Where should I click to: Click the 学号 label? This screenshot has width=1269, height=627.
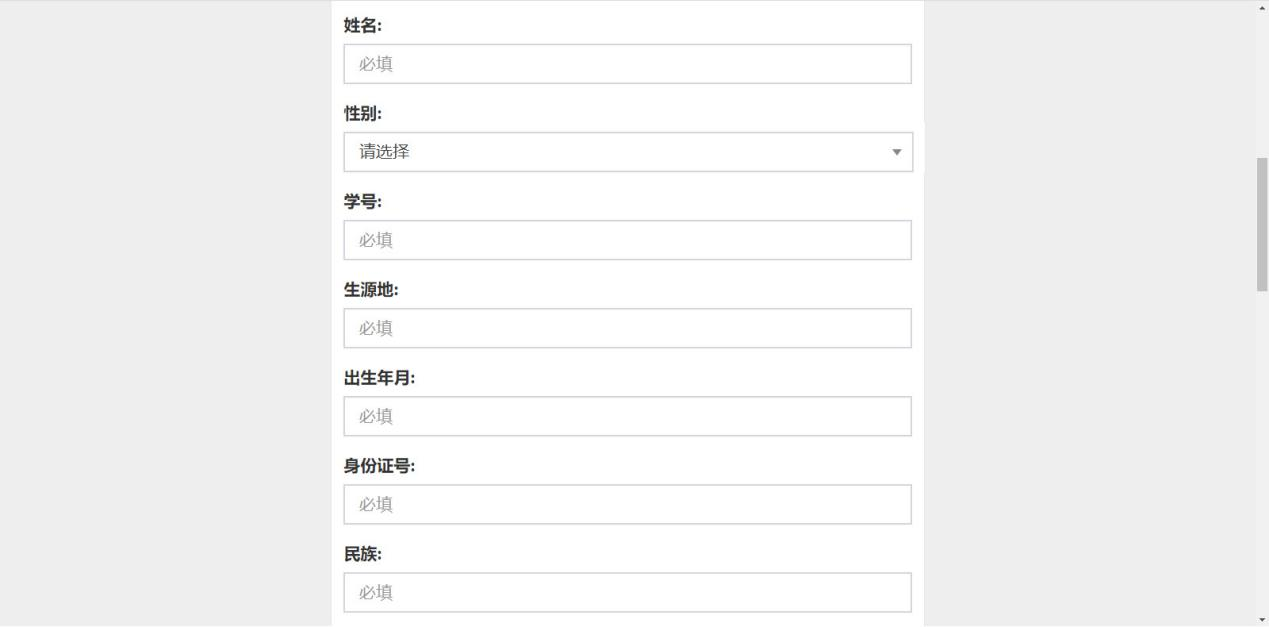[362, 202]
